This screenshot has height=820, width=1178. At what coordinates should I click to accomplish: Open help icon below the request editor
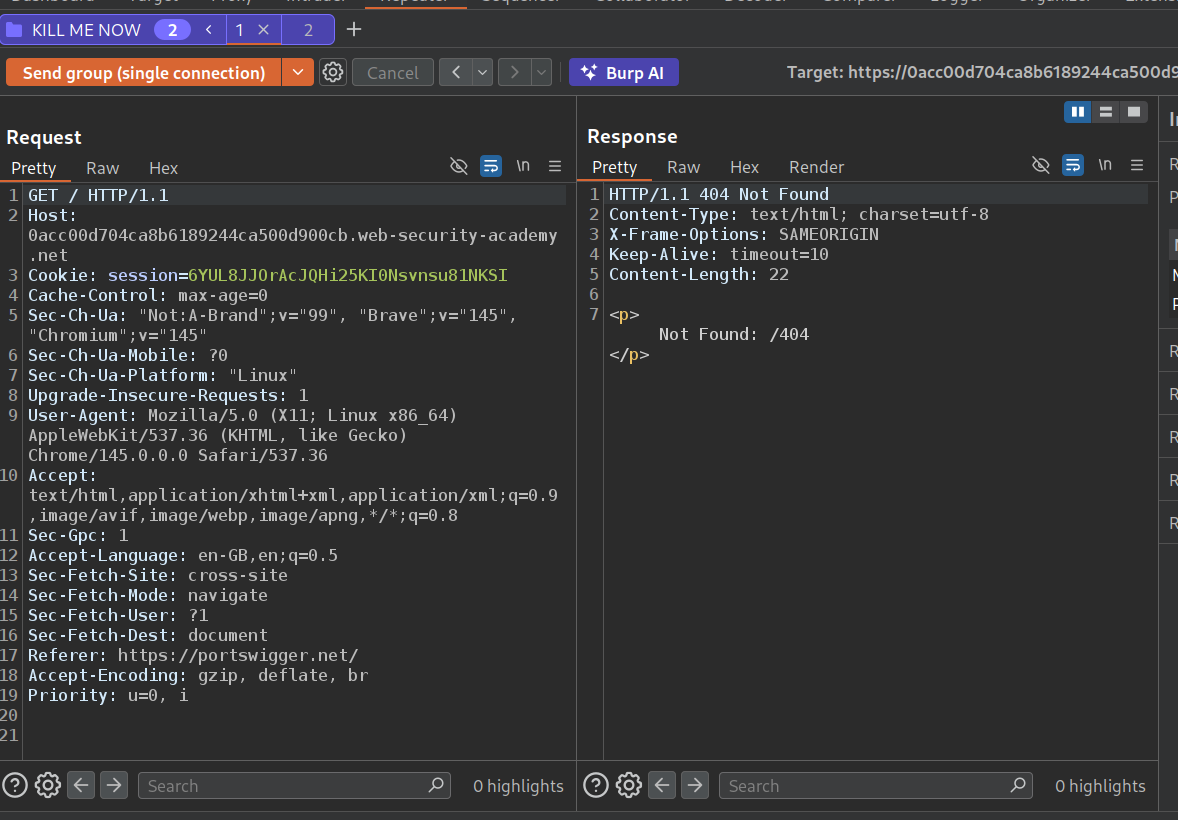[15, 785]
